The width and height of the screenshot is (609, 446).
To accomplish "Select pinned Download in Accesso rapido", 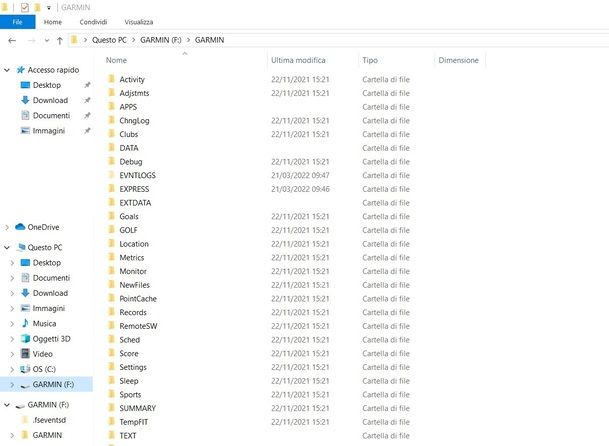I will click(50, 100).
